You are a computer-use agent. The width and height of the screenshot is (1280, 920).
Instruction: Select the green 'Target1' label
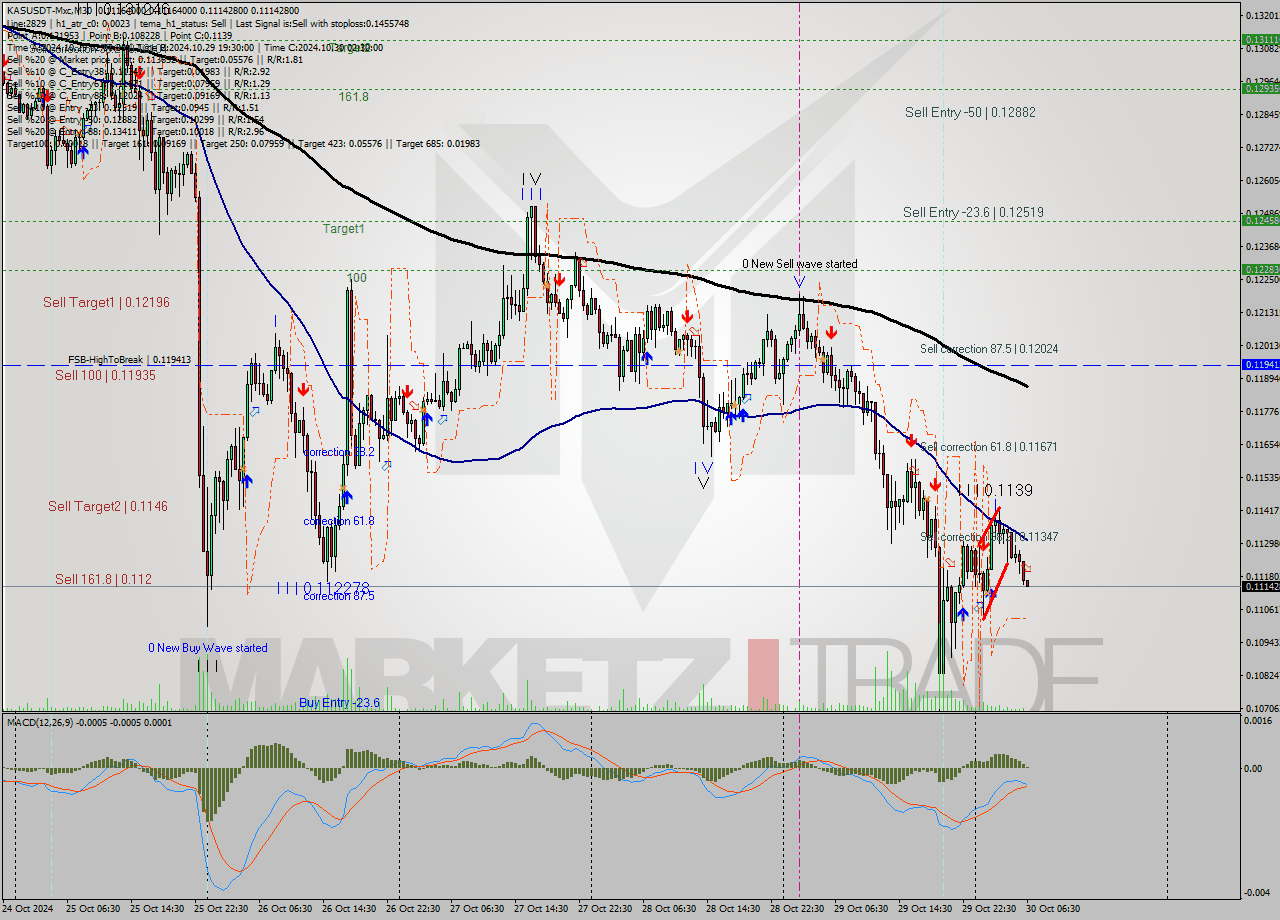(343, 229)
